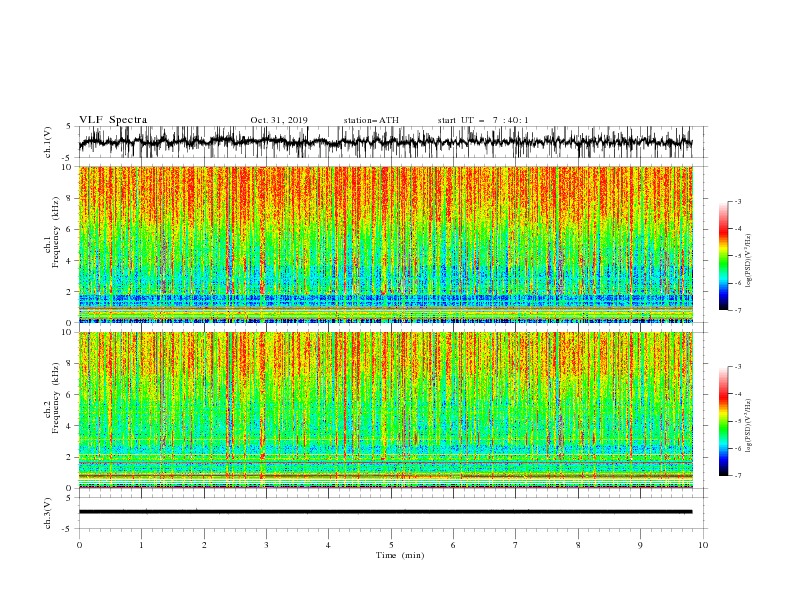The image size is (792, 612).
Task: Click time axis tick label "10"
Action: pyautogui.click(x=703, y=545)
